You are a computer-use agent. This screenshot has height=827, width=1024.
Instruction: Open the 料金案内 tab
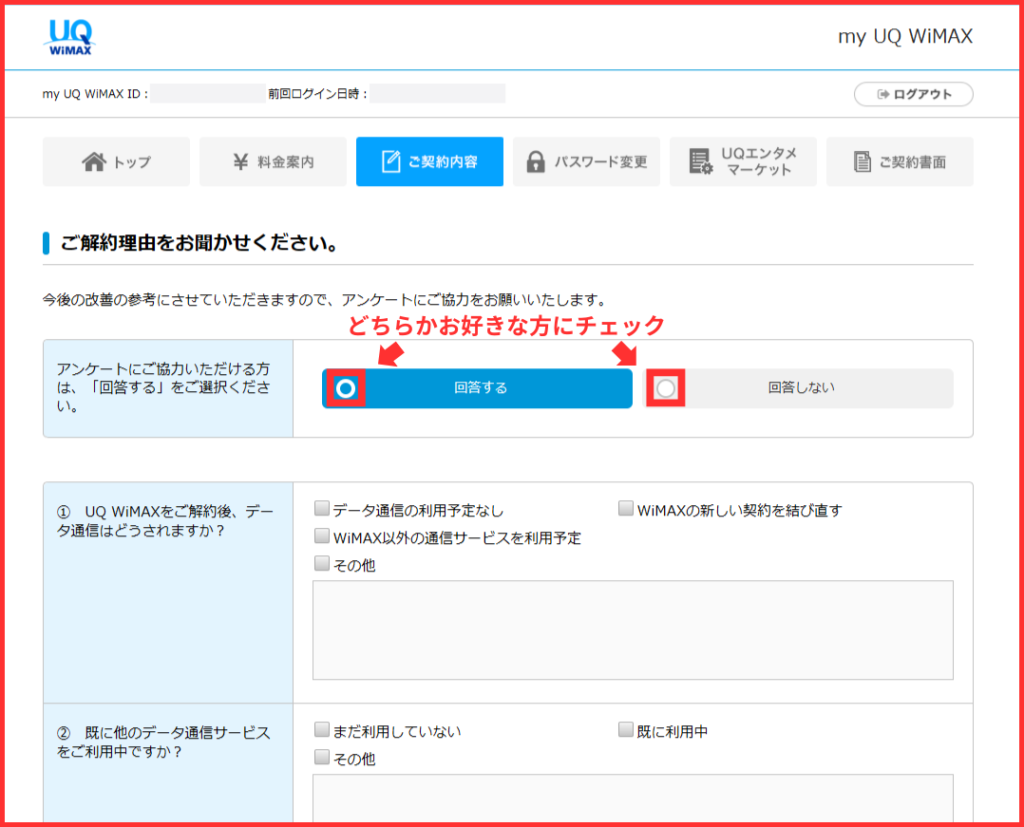273,161
